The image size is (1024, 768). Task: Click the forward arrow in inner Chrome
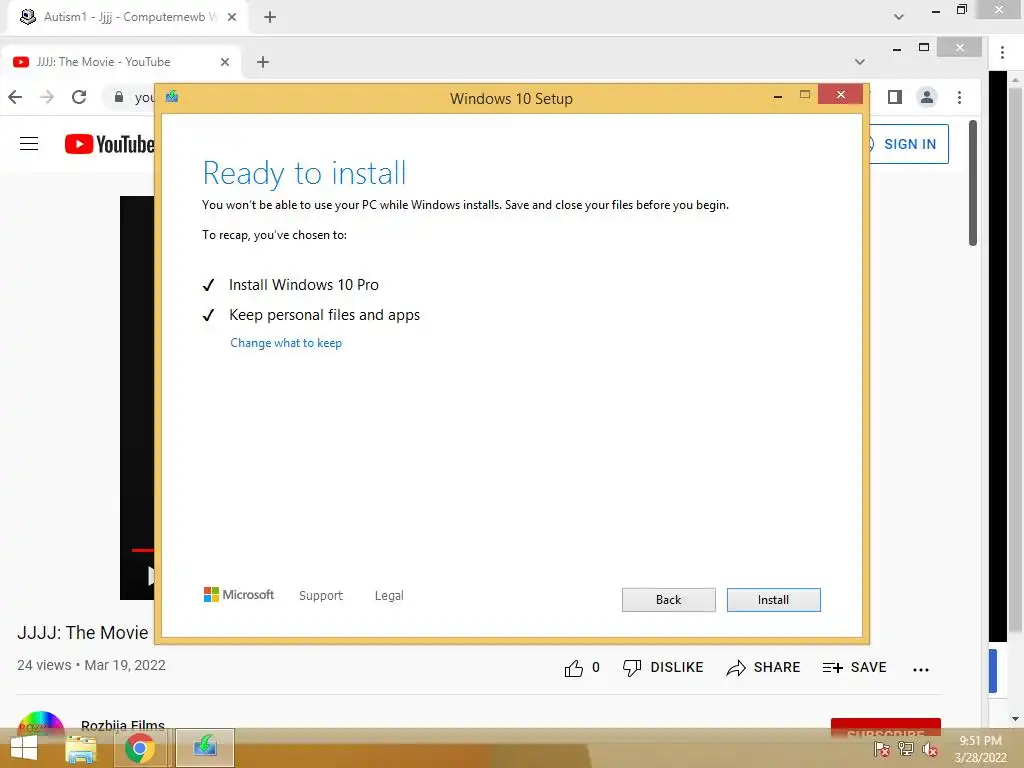tap(47, 97)
